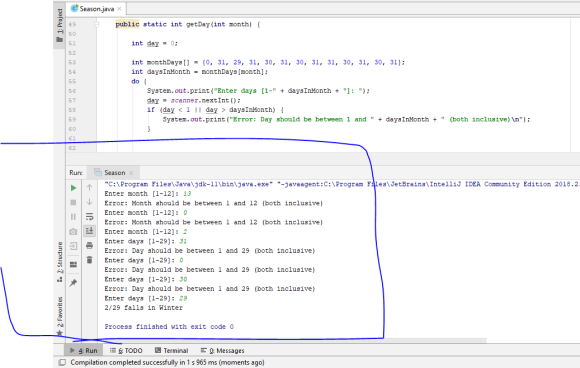Open the Terminal tool window
The height and width of the screenshot is (368, 580).
[172, 350]
